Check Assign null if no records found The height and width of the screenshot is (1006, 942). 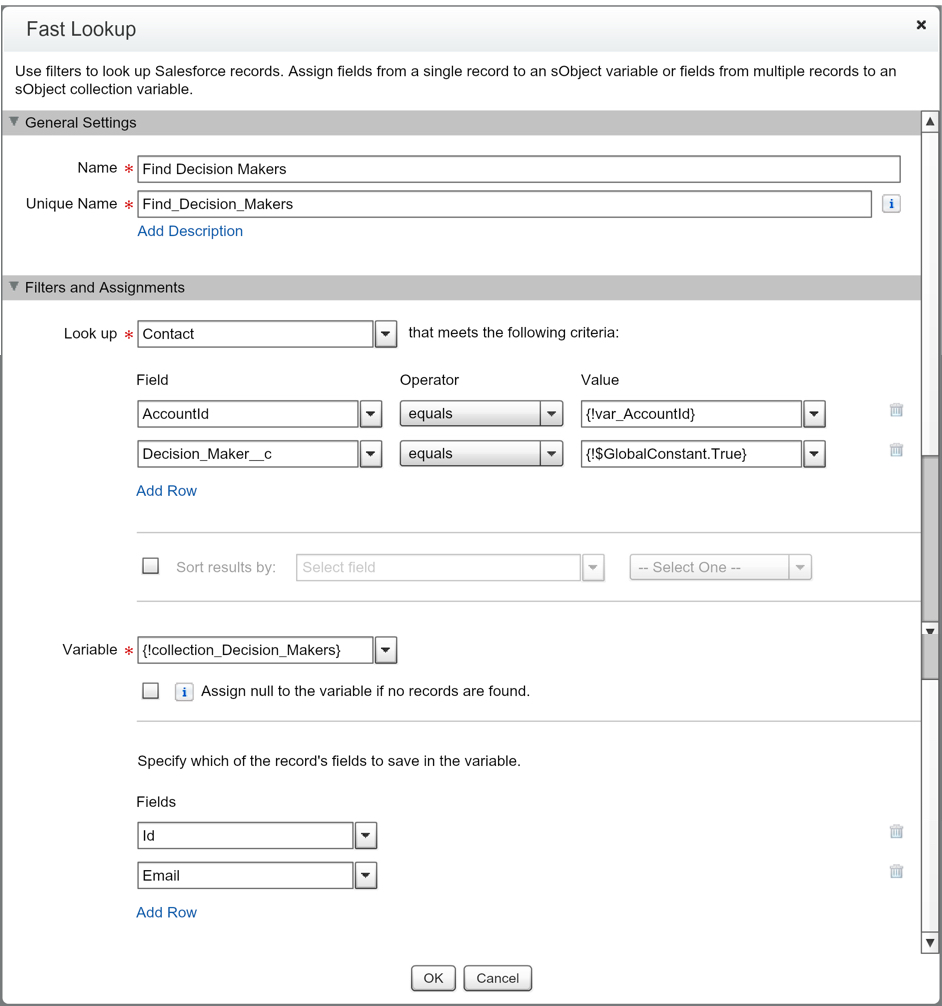[151, 691]
